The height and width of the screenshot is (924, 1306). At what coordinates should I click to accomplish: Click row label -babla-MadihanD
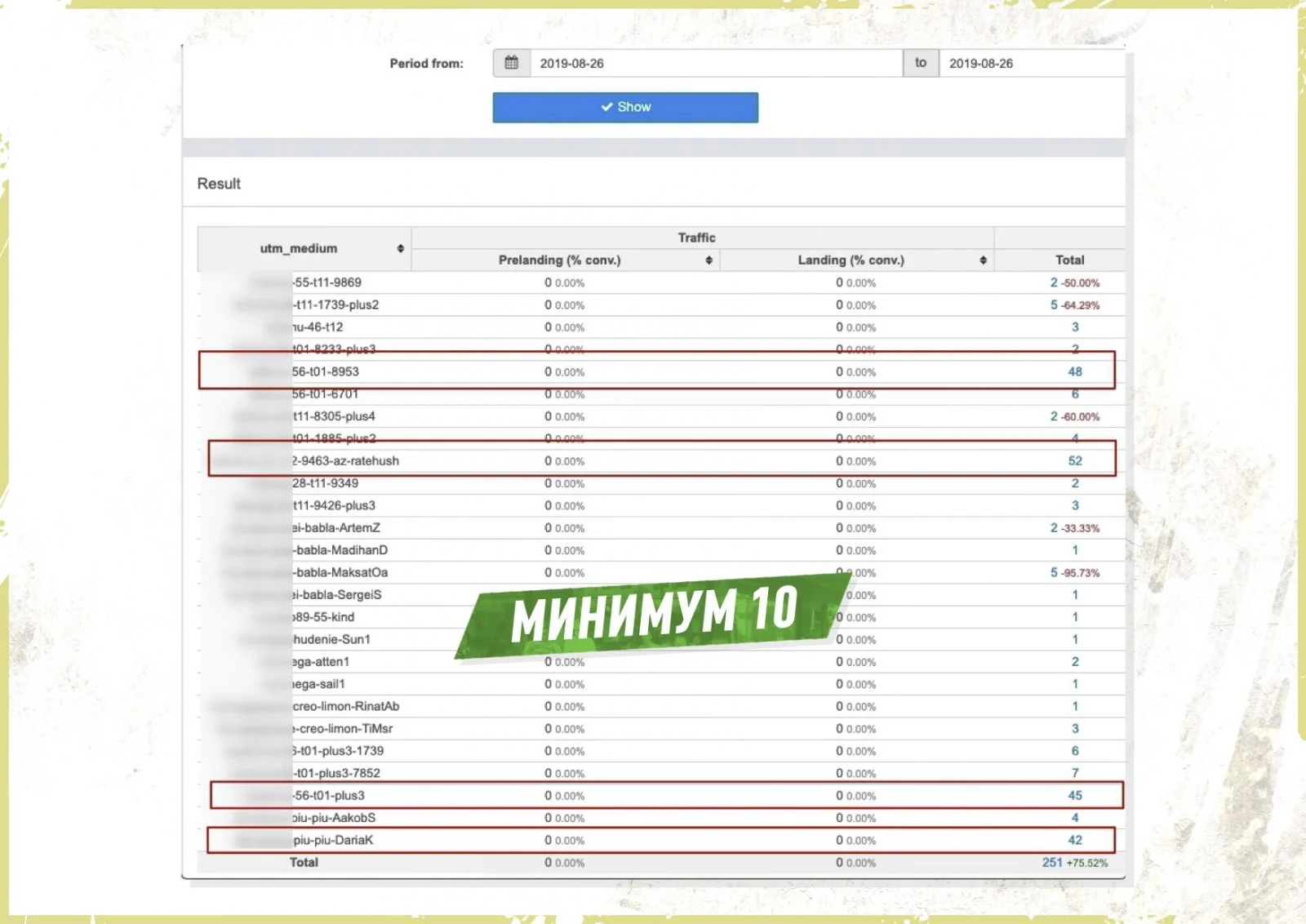click(x=340, y=550)
